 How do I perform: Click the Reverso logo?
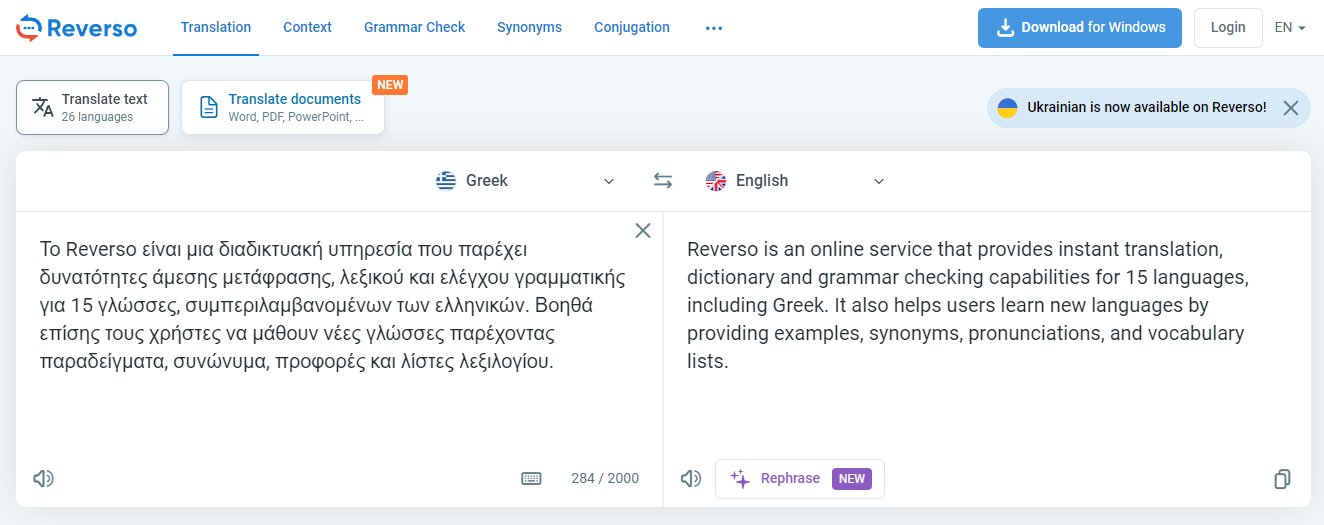pyautogui.click(x=76, y=28)
